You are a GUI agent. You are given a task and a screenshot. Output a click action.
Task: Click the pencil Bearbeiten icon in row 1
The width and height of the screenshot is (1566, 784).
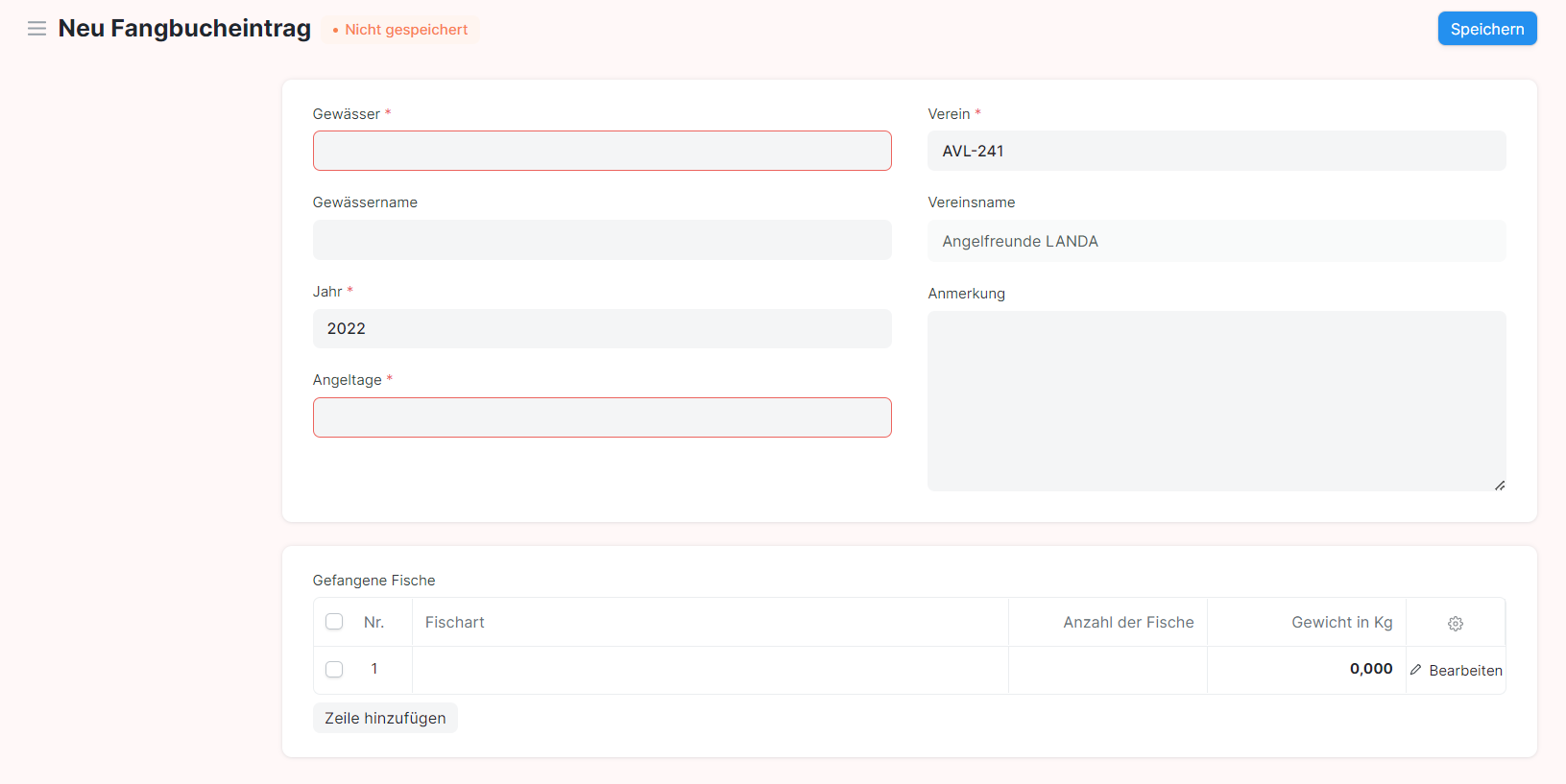(1416, 670)
